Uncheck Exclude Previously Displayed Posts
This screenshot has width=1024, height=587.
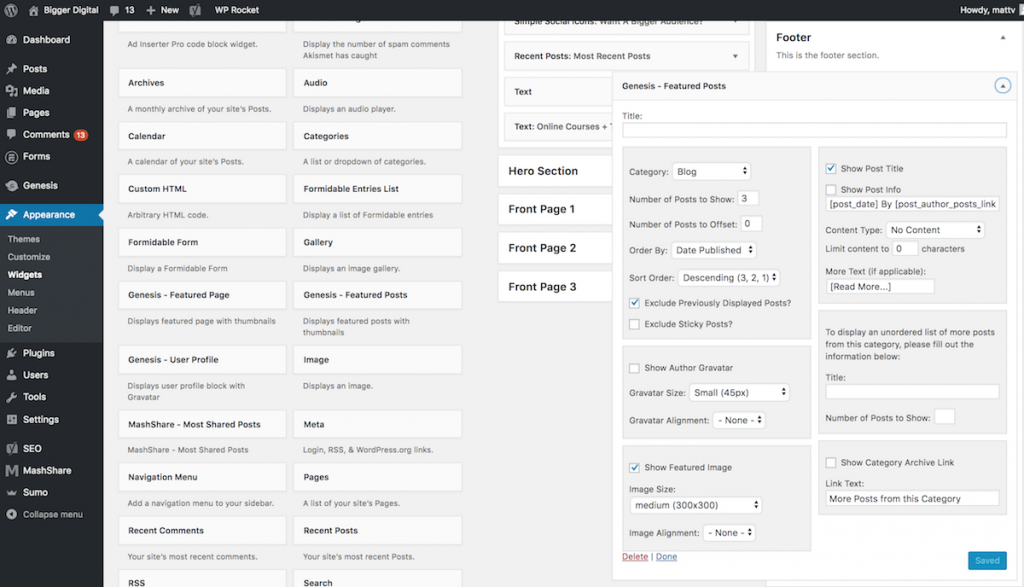click(634, 303)
